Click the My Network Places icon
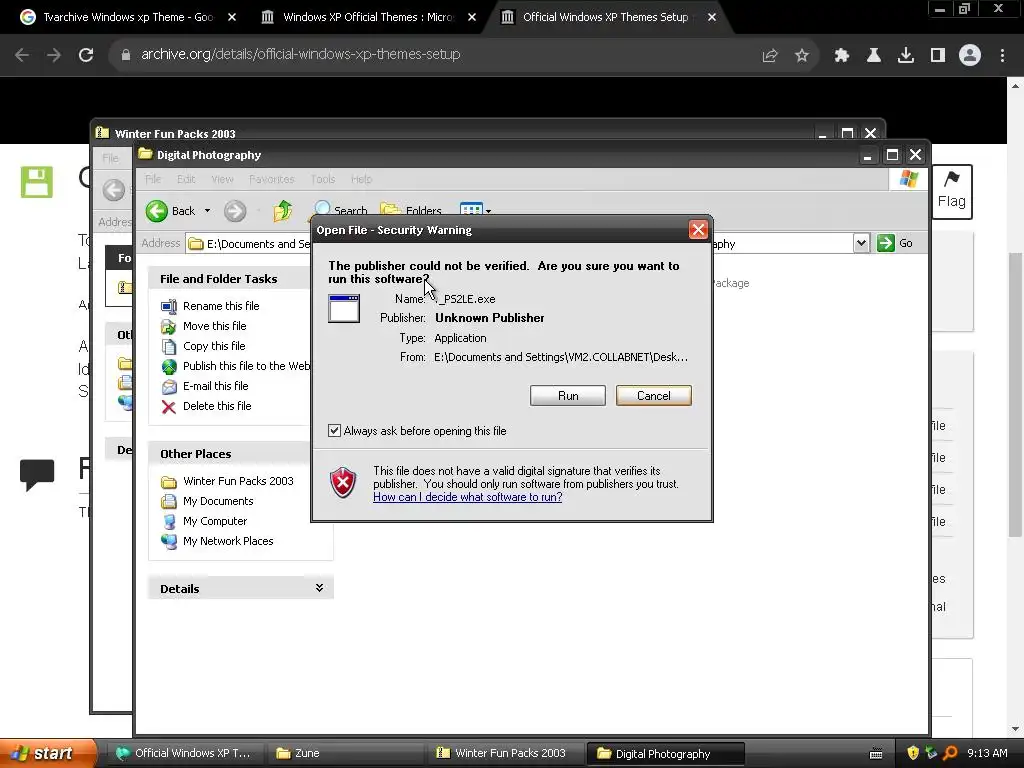 [x=168, y=542]
